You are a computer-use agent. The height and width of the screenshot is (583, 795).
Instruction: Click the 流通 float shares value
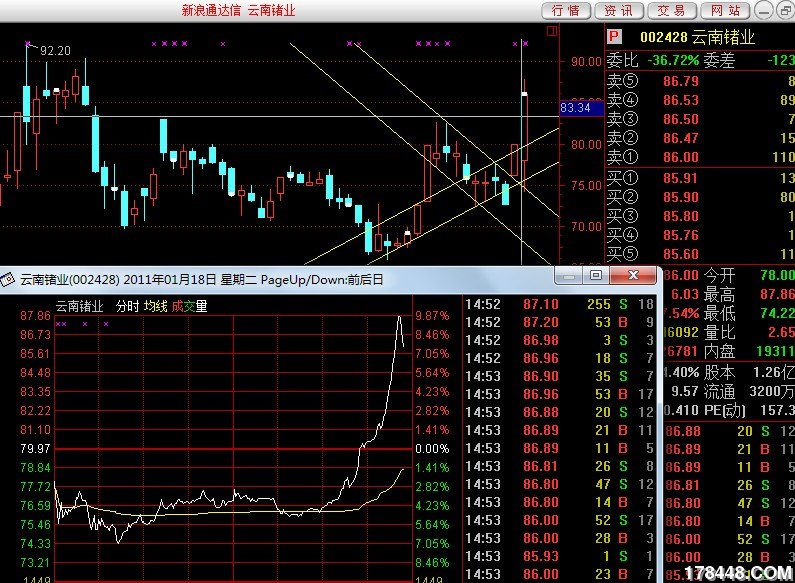(772, 391)
